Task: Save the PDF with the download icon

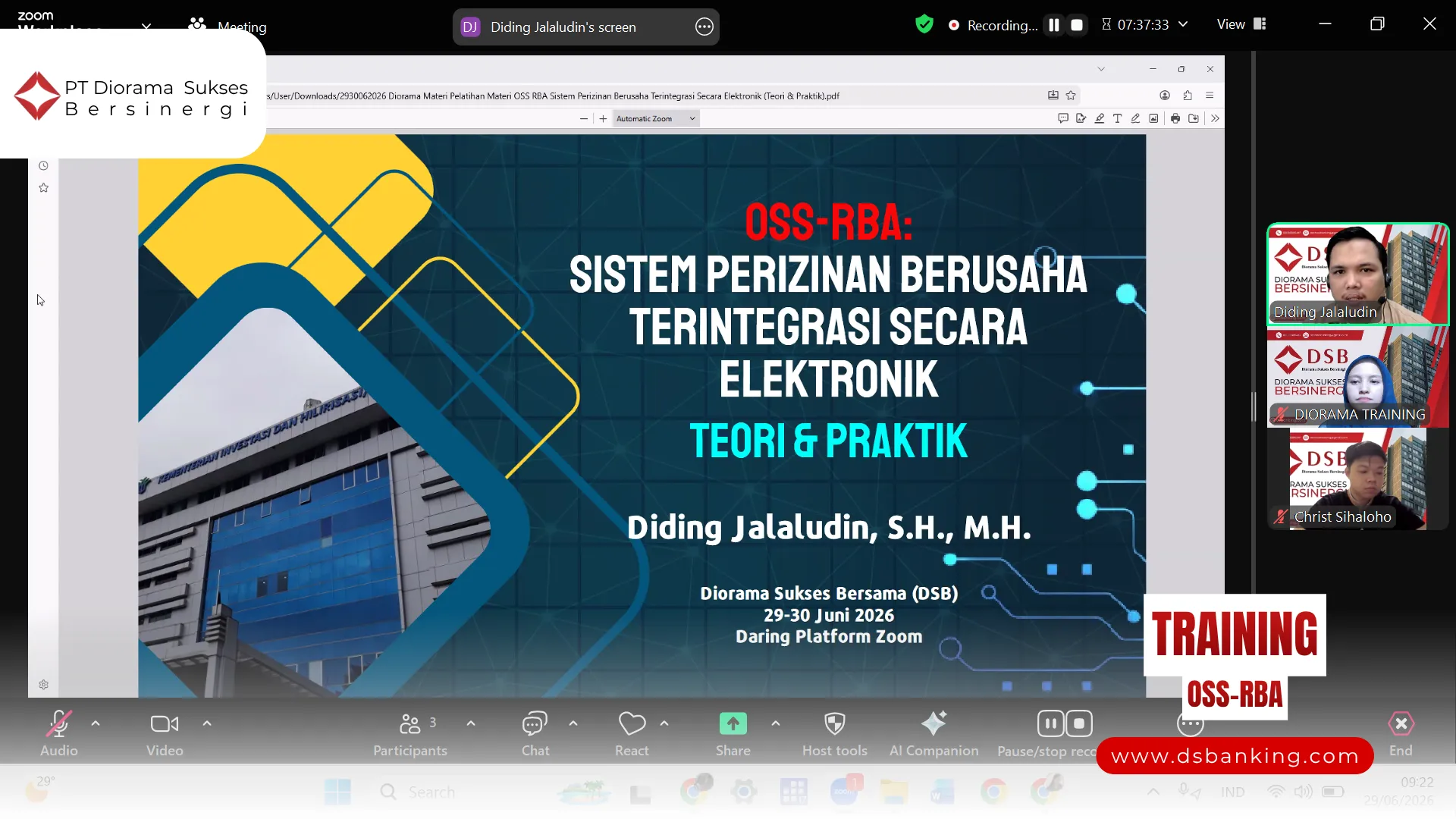Action: click(1194, 119)
